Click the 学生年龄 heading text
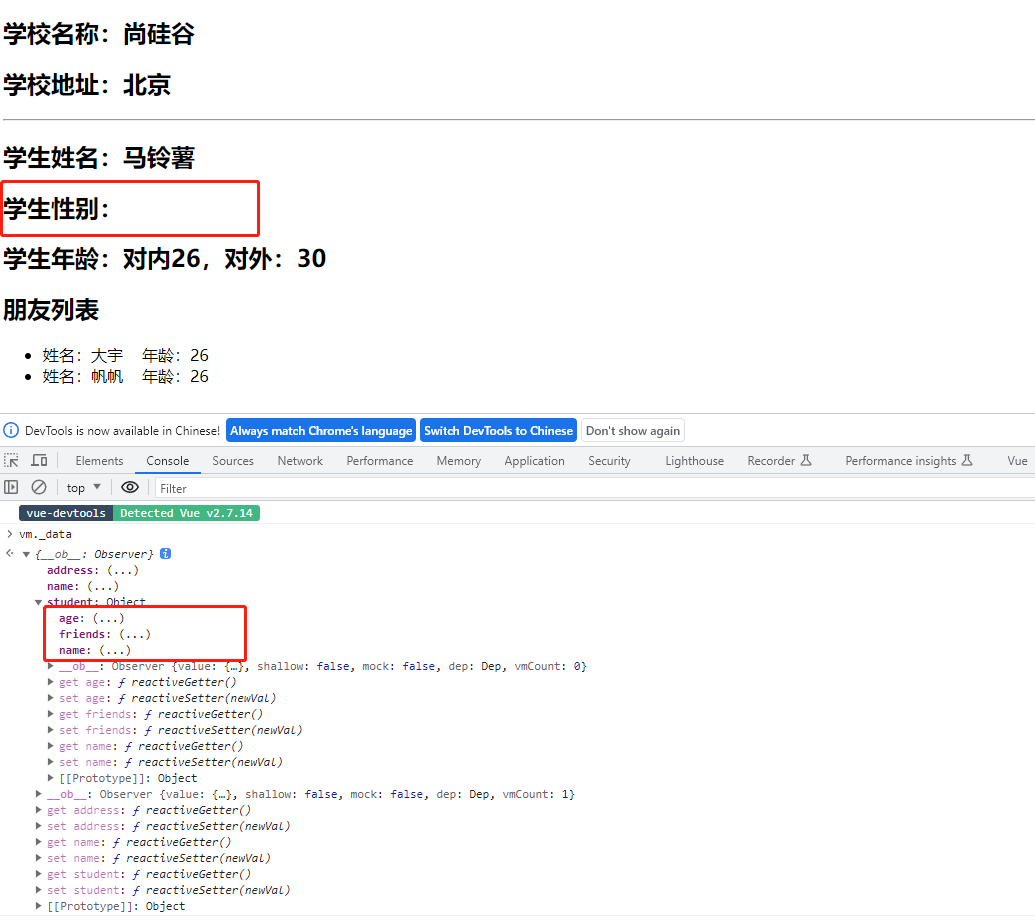The height and width of the screenshot is (920, 1035). click(x=164, y=258)
